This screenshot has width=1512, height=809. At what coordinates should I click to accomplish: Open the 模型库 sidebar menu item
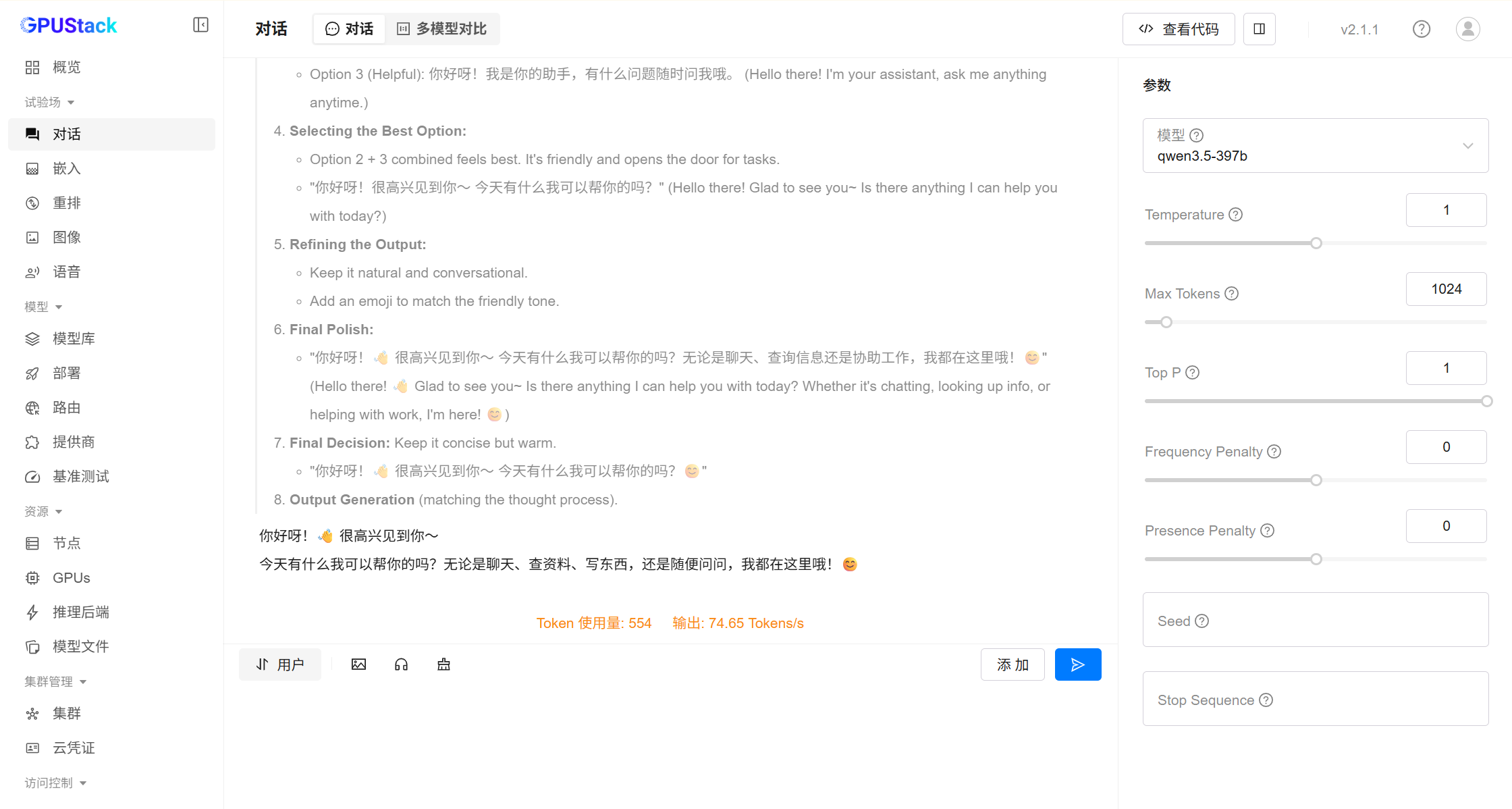coord(74,338)
